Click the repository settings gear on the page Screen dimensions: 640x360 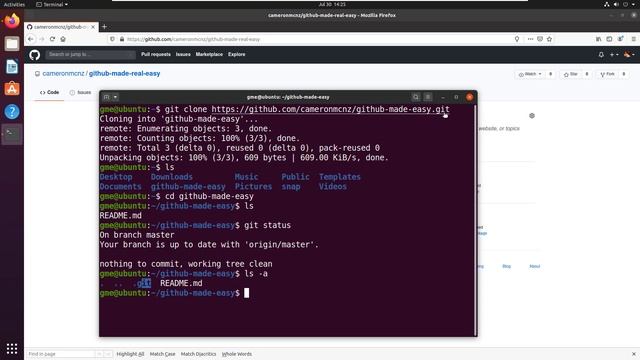[x=532, y=116]
